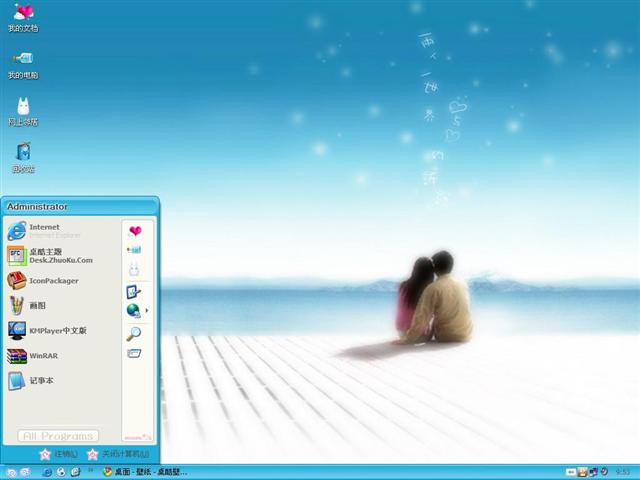Click the My Computer icon in start menu right column
640x480 pixels.
point(134,250)
